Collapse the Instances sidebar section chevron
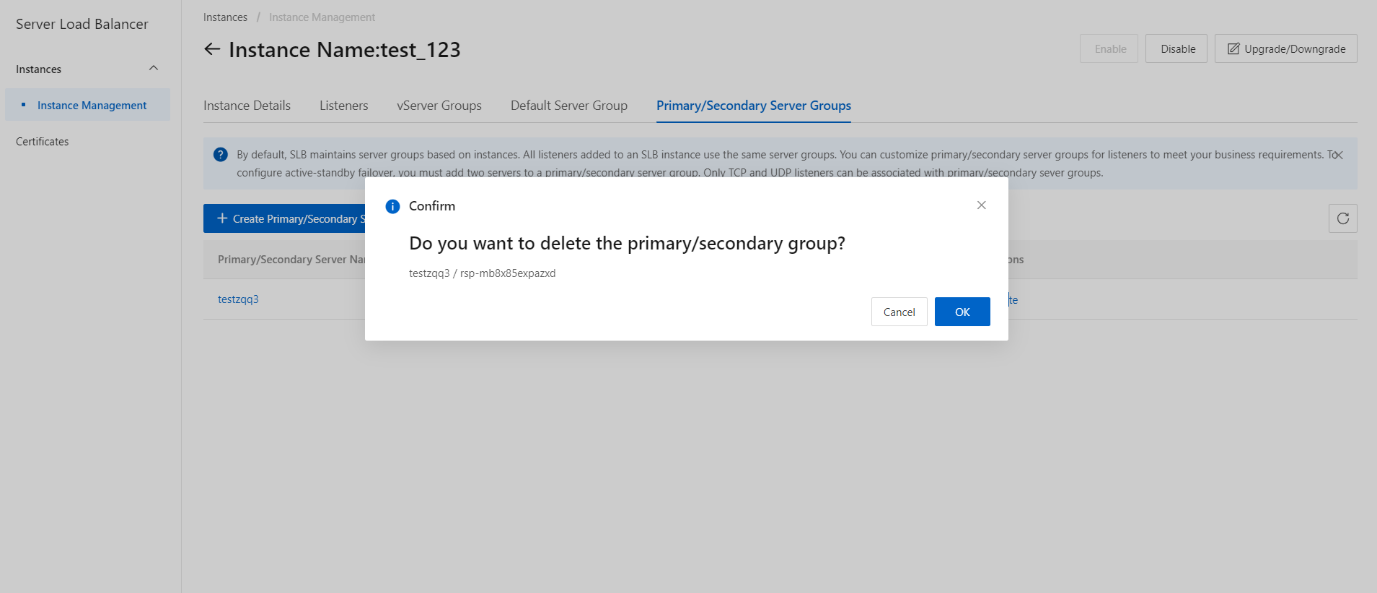1377x593 pixels. pos(153,69)
